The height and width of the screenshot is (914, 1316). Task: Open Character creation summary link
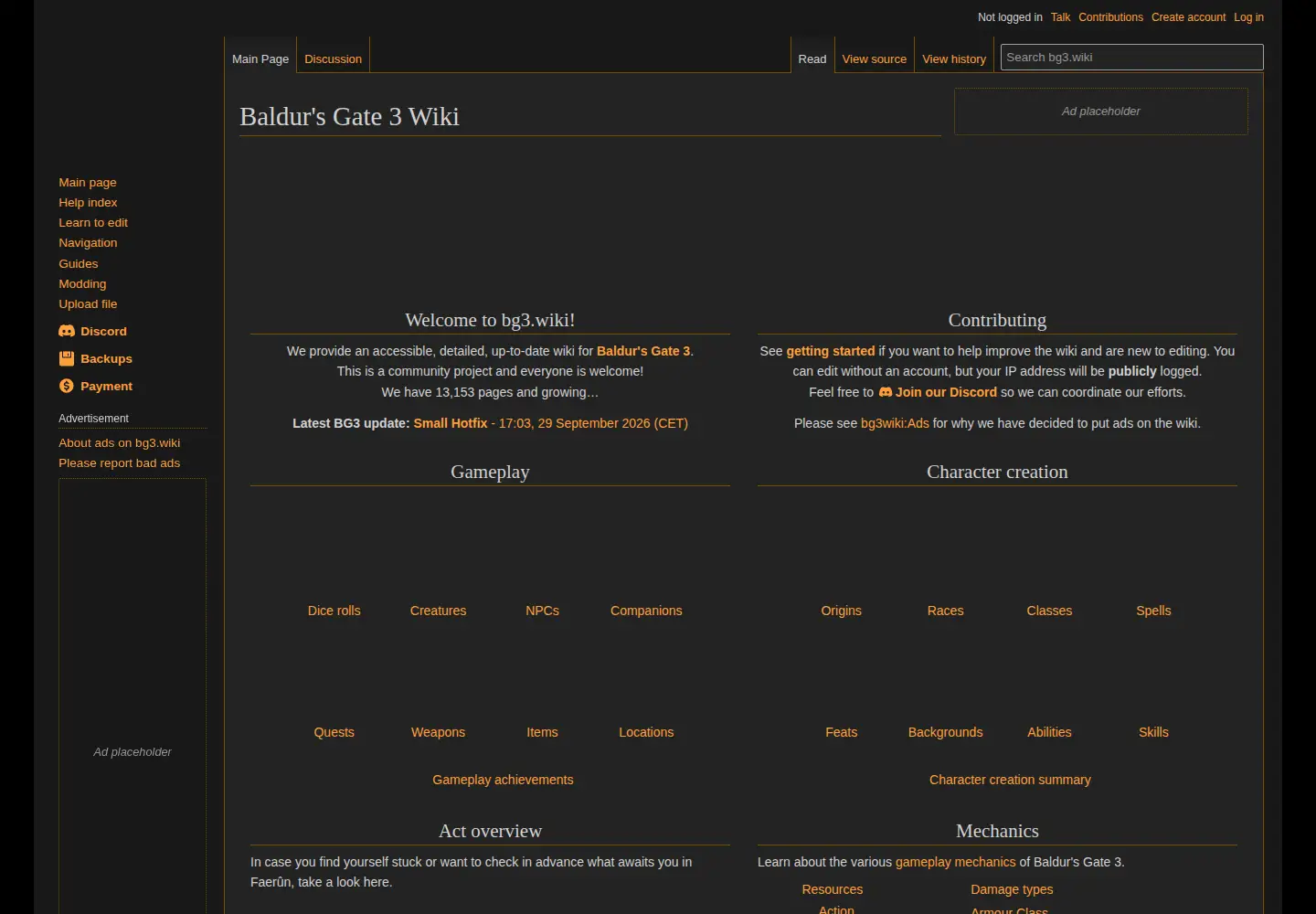coord(1010,780)
